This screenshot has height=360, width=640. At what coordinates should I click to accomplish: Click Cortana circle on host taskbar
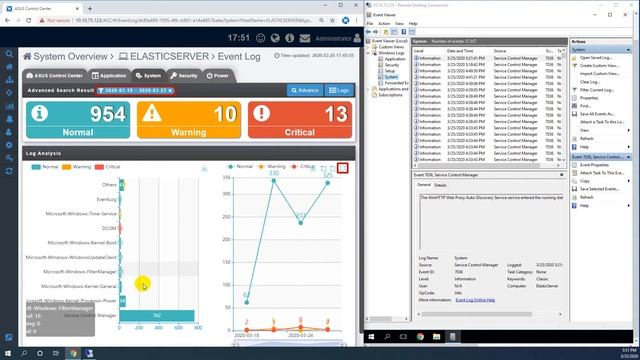pos(40,353)
